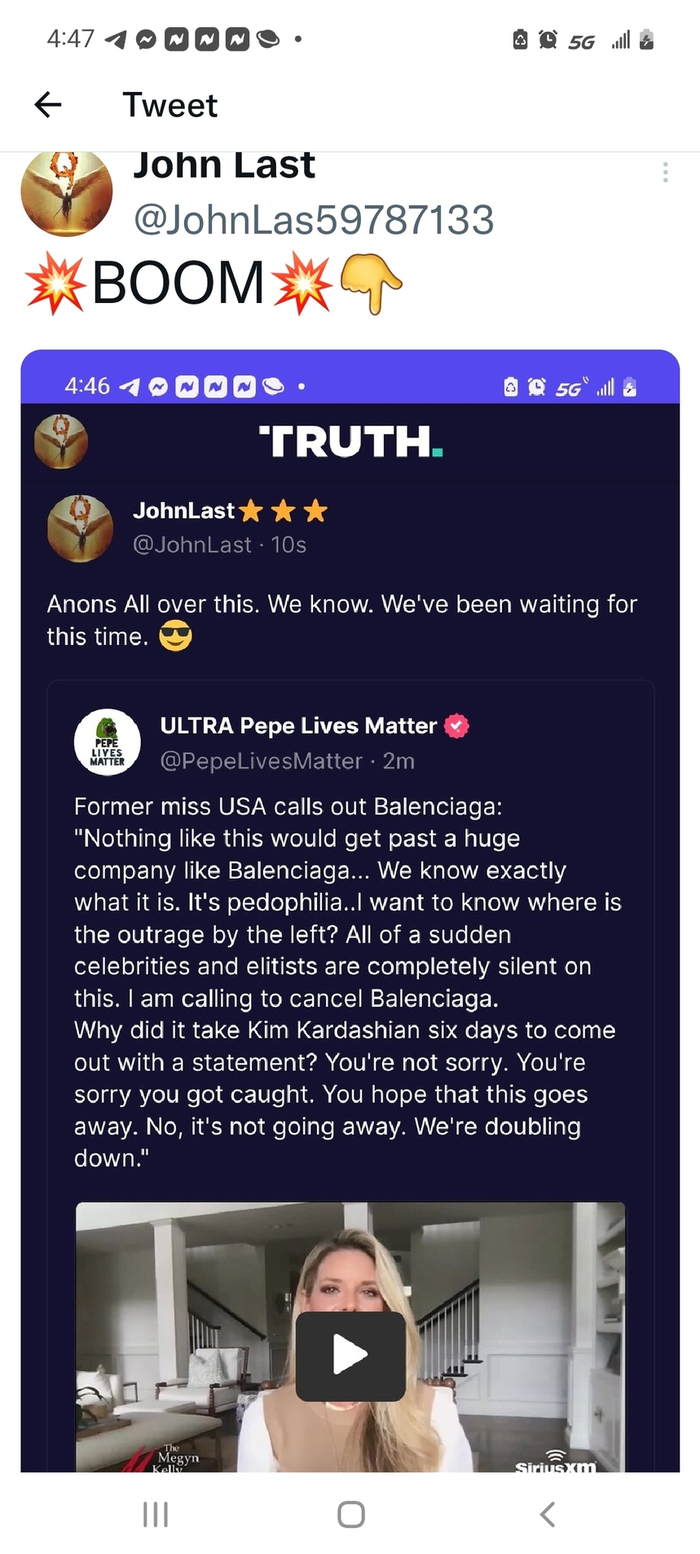
Task: Tap the TRUTH logo in screenshot
Action: coord(350,441)
